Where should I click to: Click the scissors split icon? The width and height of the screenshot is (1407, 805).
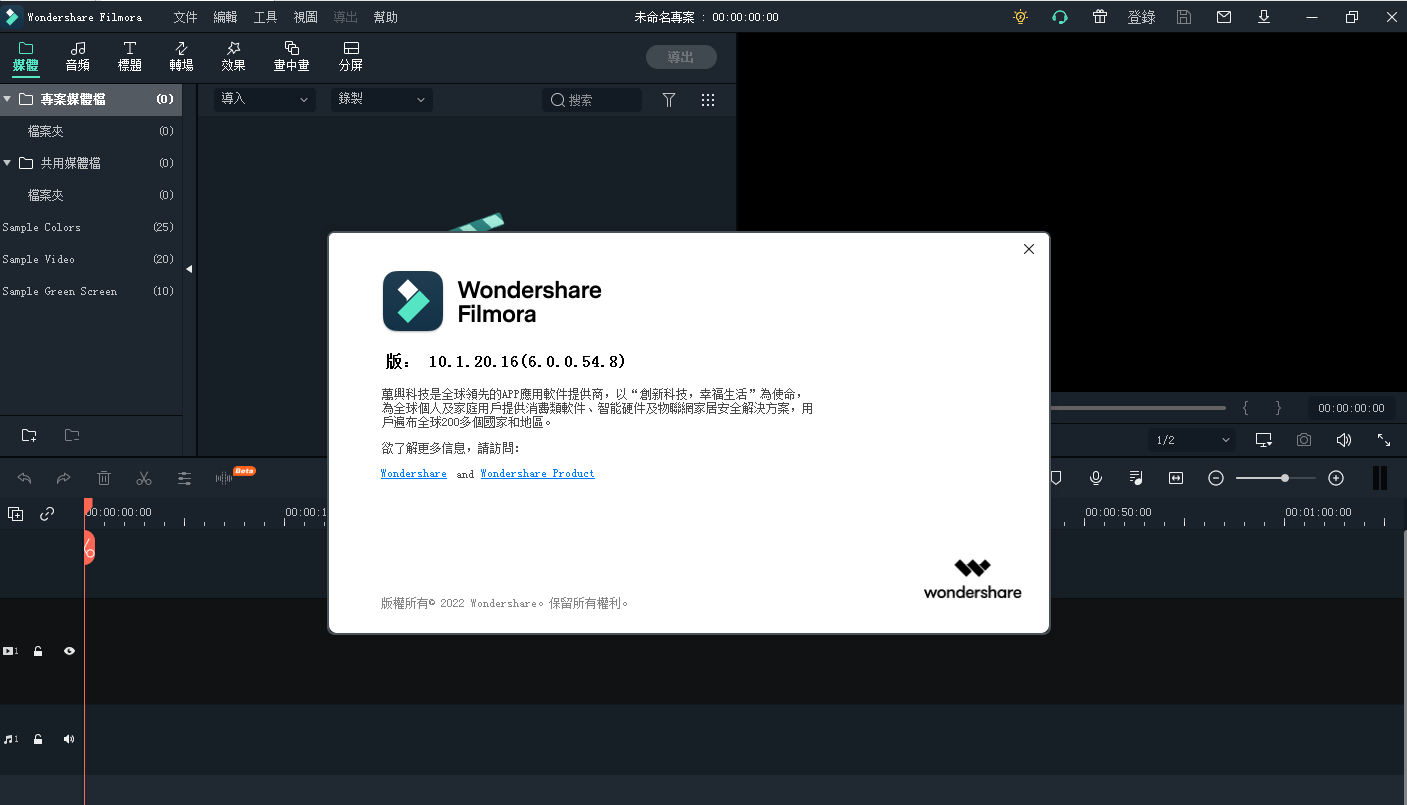pos(144,478)
